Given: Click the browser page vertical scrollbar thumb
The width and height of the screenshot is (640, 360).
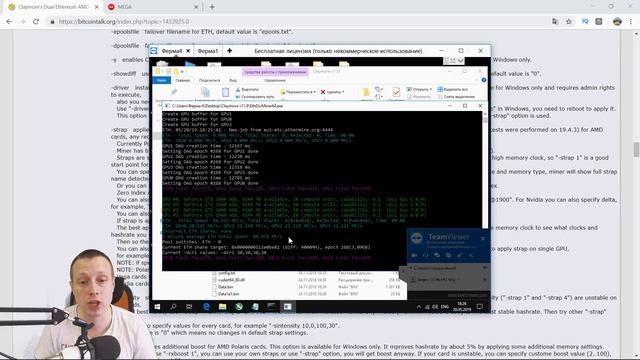Looking at the screenshot, I should 636,149.
